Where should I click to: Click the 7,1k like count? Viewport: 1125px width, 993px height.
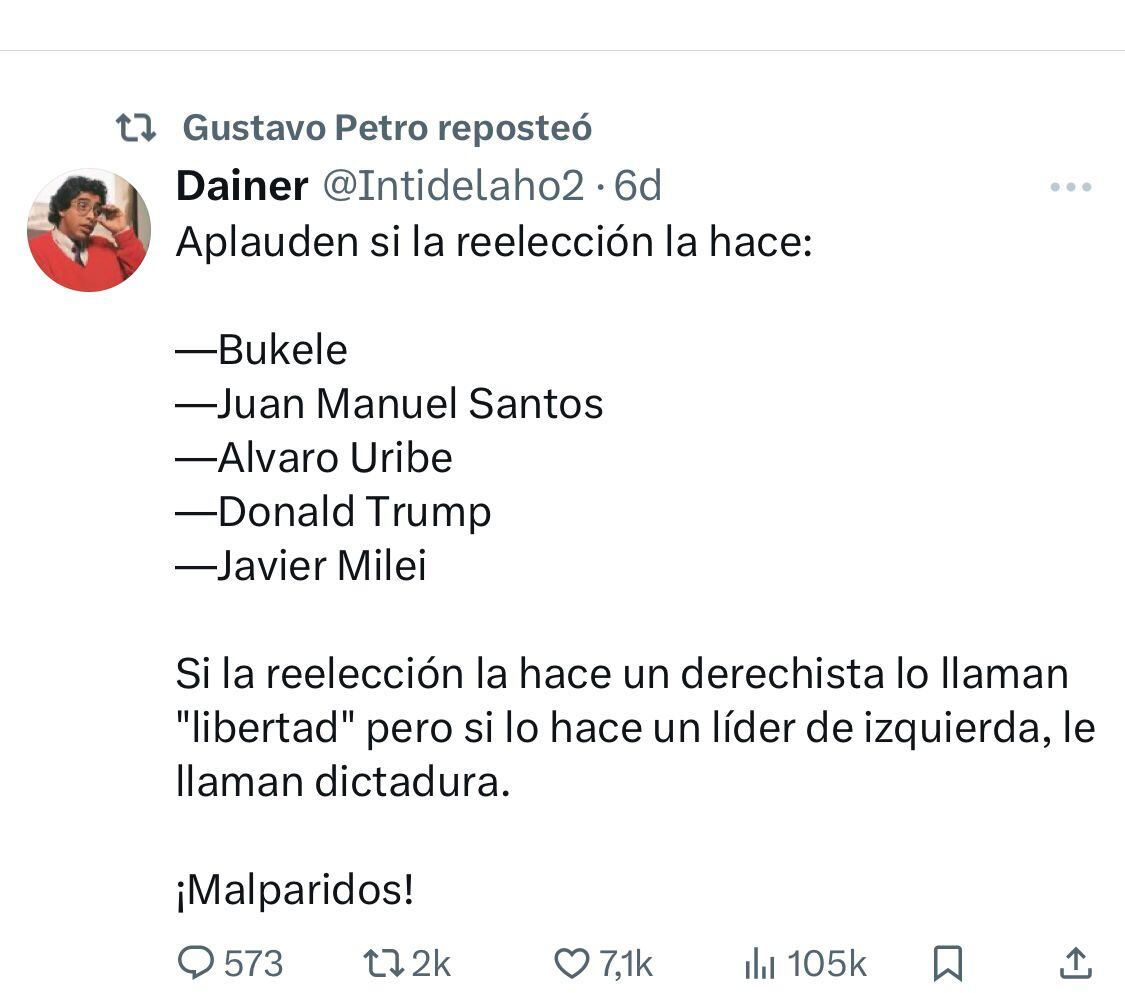[626, 963]
